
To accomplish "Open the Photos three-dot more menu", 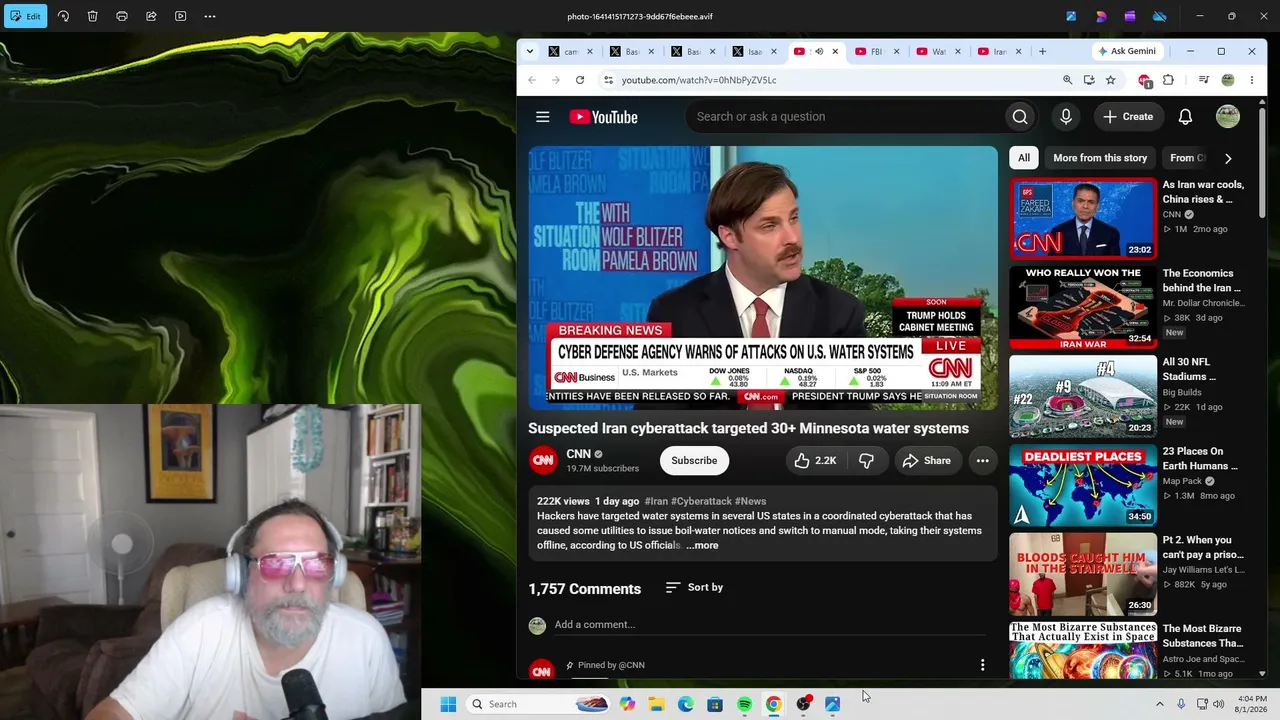I will (x=210, y=16).
